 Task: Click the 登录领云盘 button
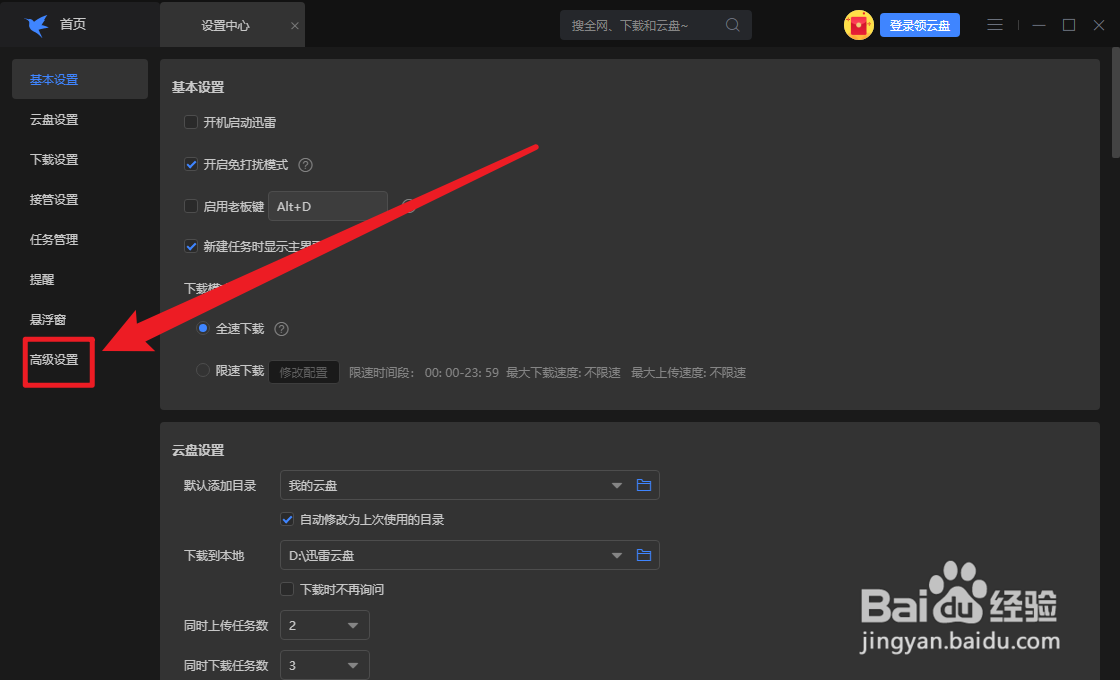tap(919, 24)
